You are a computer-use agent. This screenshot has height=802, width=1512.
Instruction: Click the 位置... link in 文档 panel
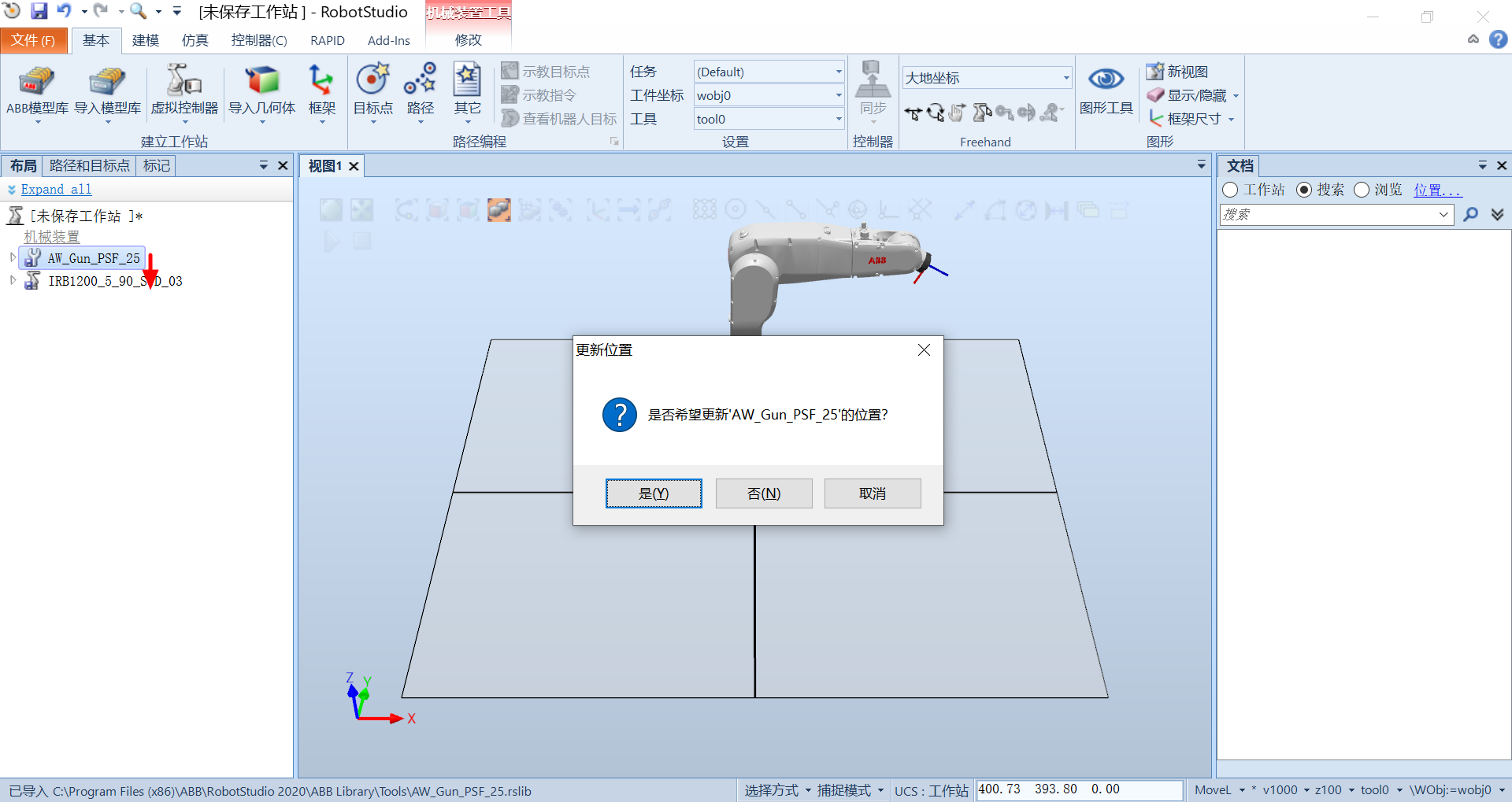(x=1437, y=190)
